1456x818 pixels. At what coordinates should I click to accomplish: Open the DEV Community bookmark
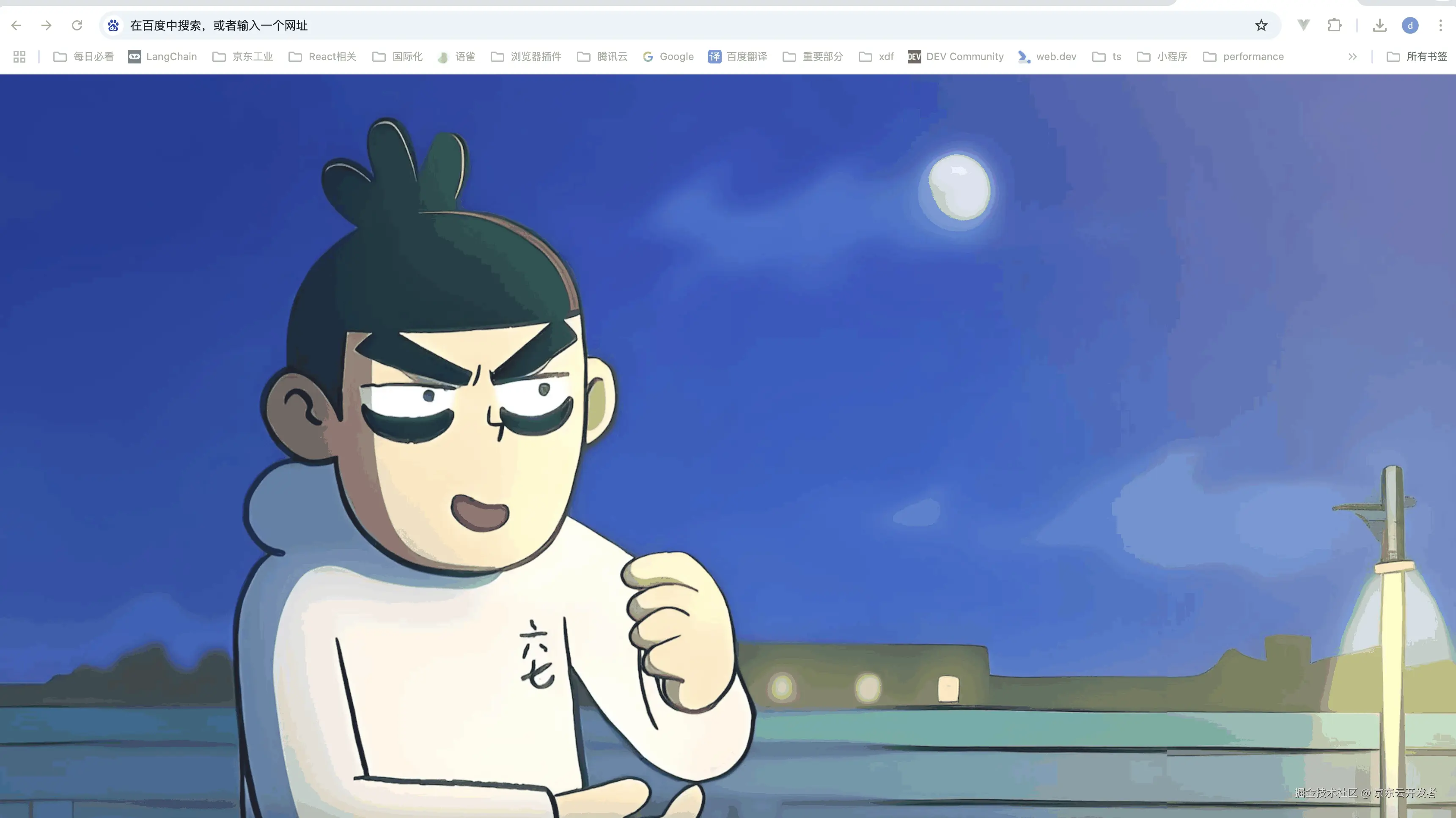pos(955,57)
